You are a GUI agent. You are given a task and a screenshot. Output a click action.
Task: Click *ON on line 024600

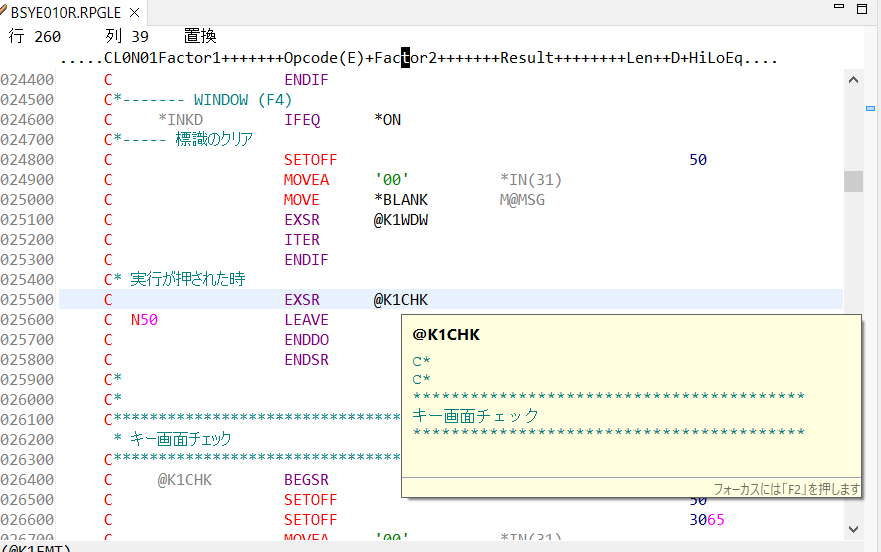tap(388, 120)
